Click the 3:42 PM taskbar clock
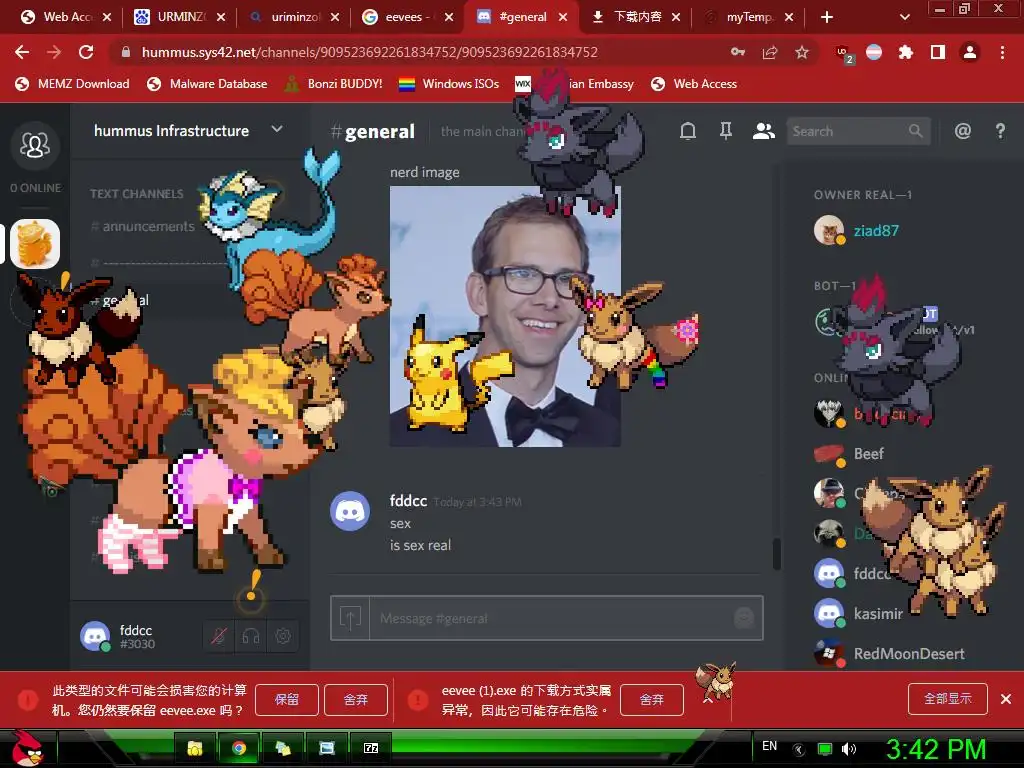The image size is (1024, 768). (x=936, y=749)
